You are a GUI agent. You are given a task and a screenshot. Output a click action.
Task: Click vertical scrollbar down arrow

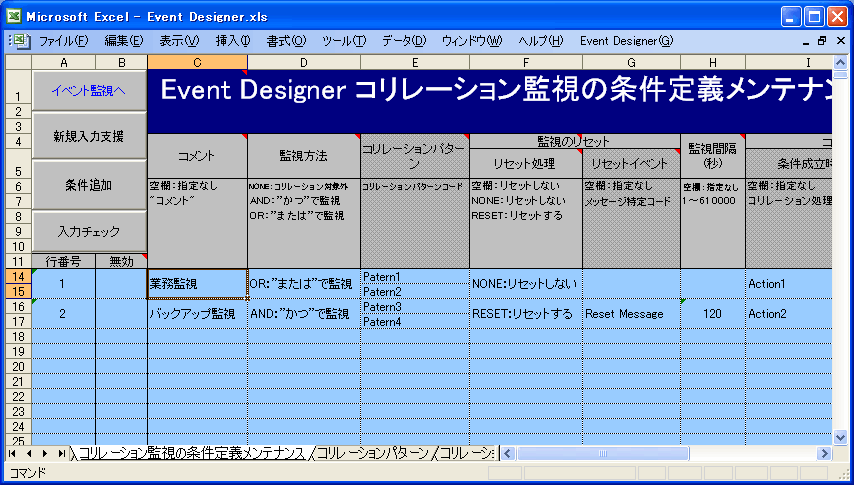(x=840, y=436)
